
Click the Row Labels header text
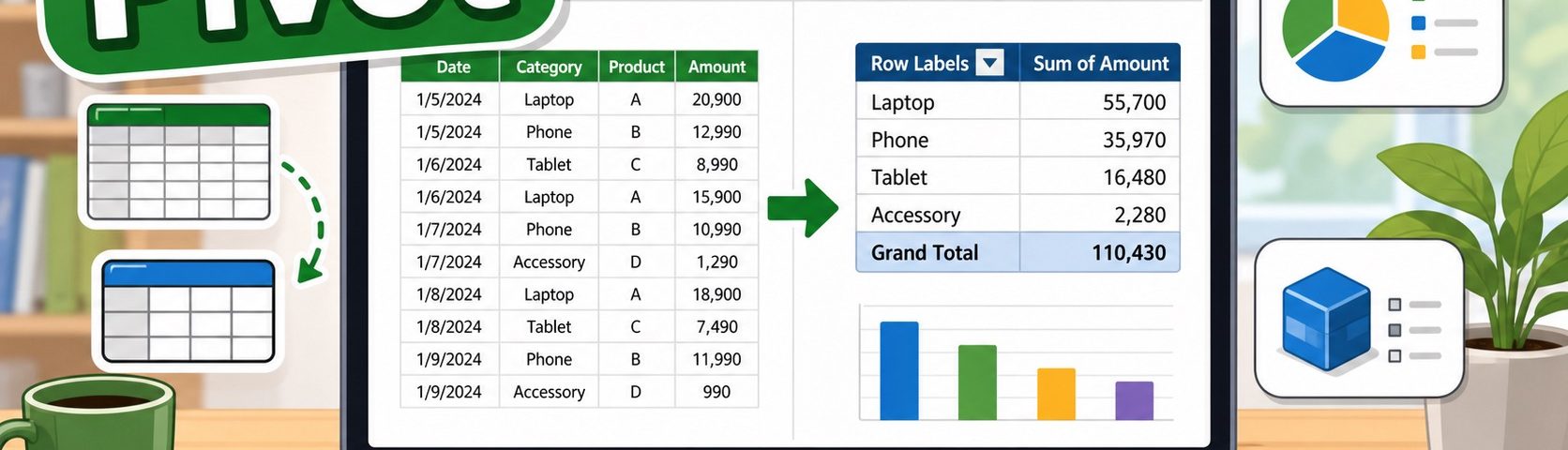coord(919,63)
